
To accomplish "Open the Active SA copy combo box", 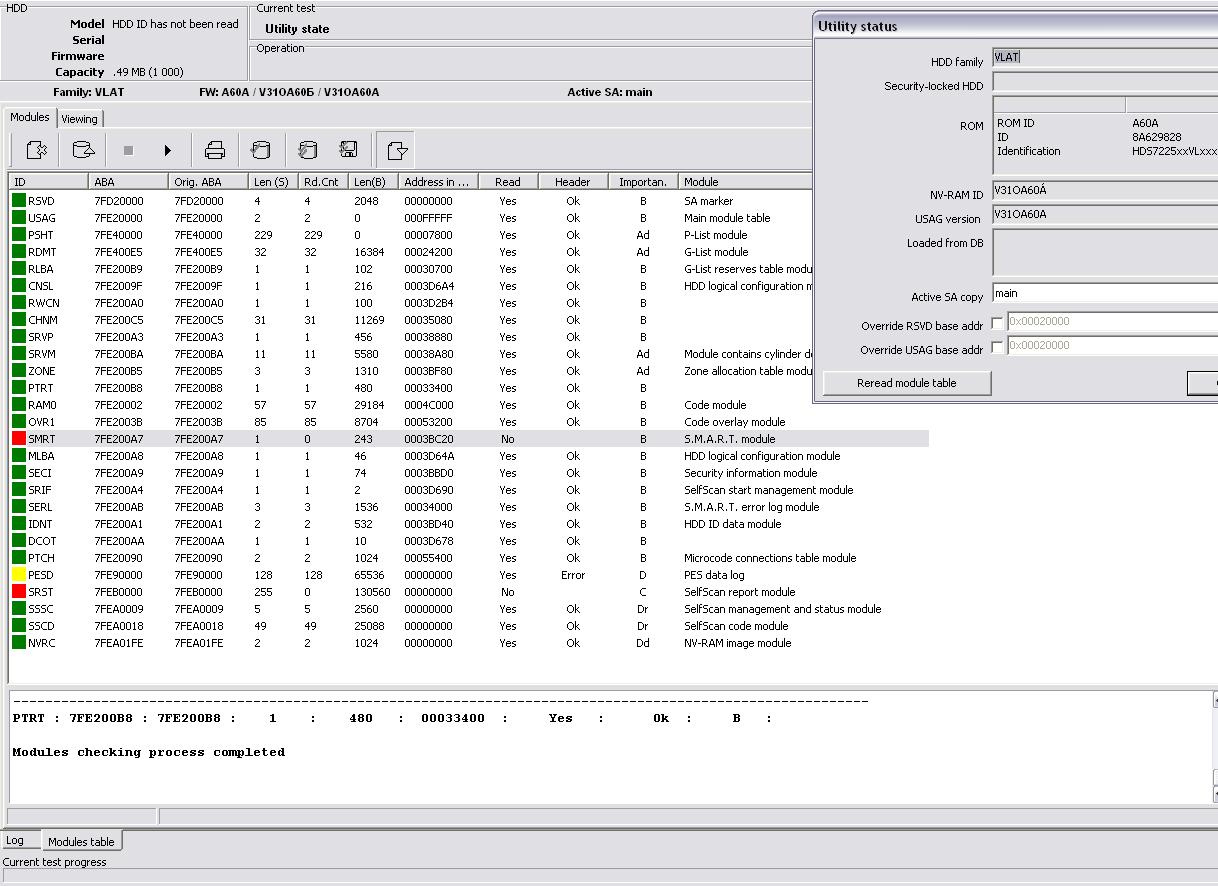I will pos(1105,294).
